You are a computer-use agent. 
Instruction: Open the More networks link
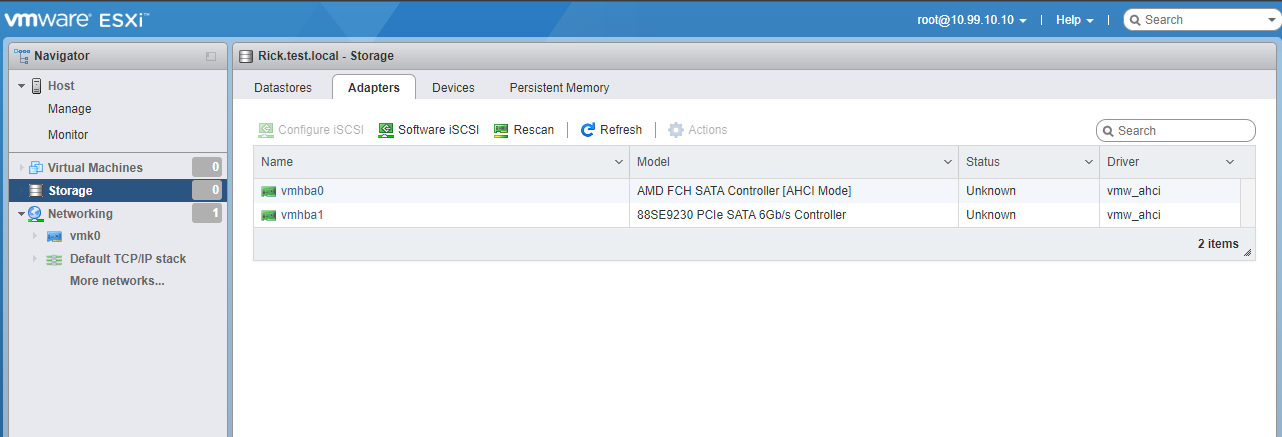tap(117, 281)
